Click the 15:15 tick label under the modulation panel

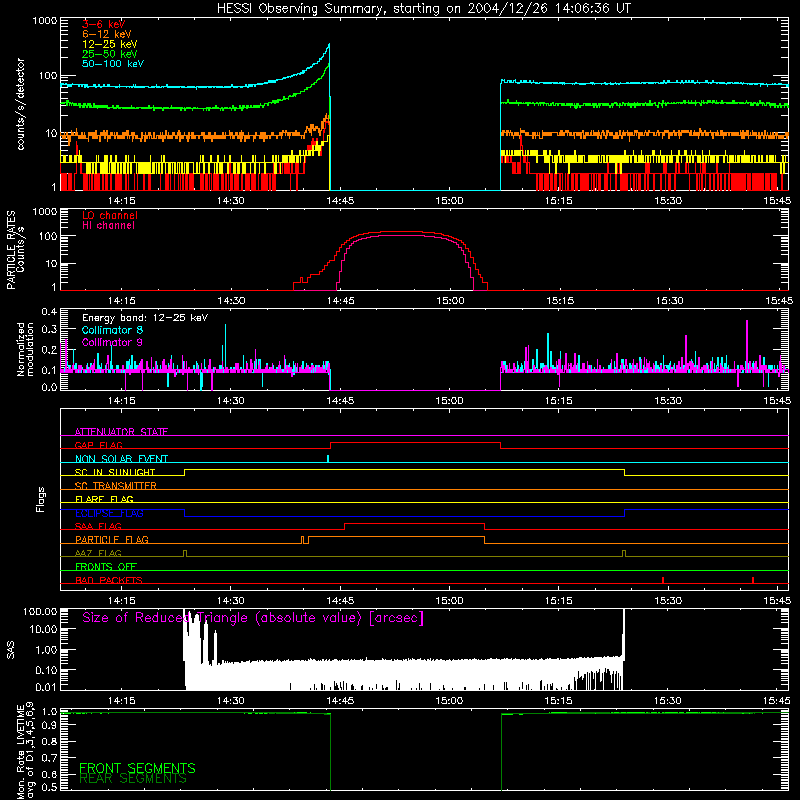click(559, 401)
